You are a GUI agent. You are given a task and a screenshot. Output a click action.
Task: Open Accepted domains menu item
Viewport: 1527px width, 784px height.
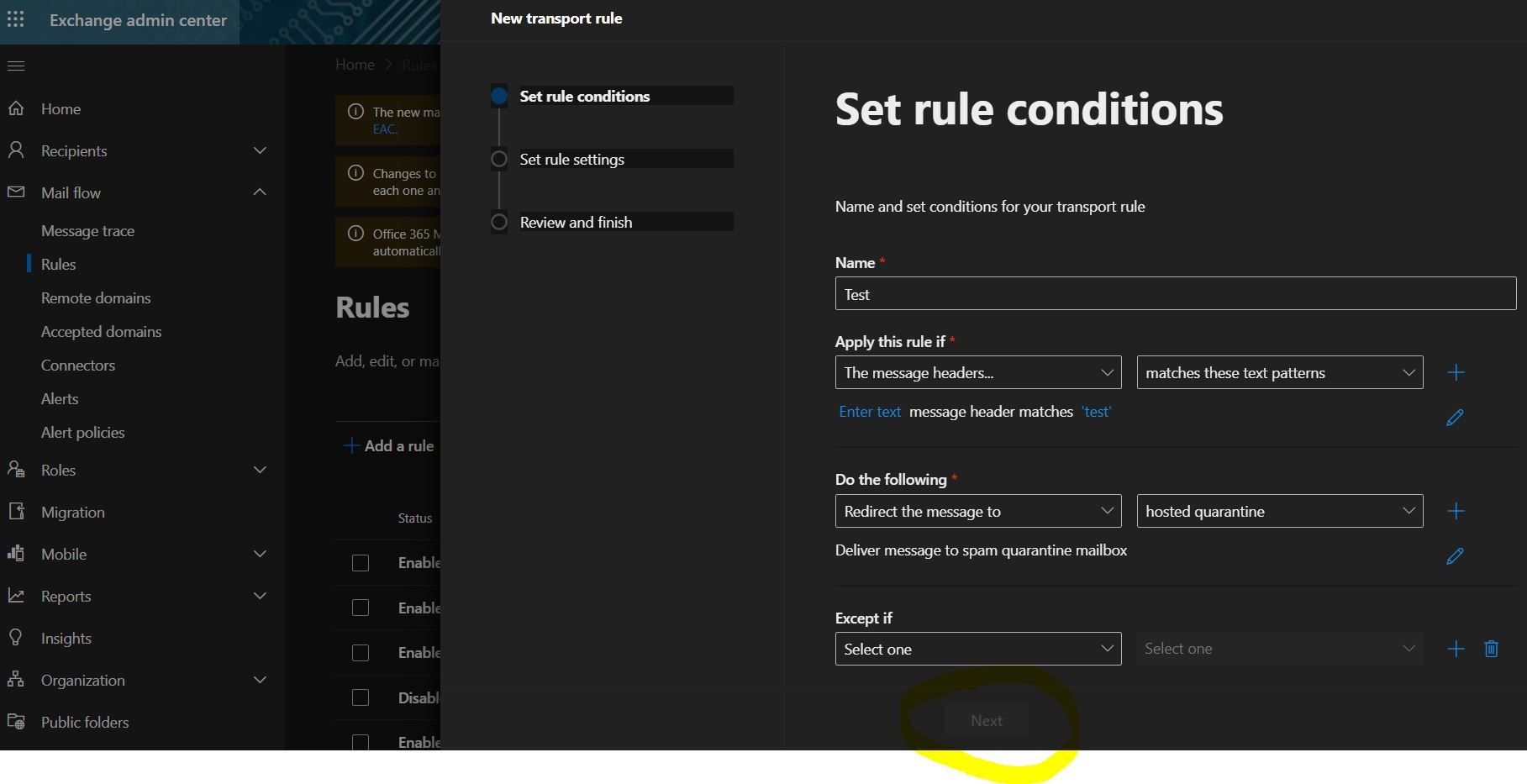coord(101,331)
